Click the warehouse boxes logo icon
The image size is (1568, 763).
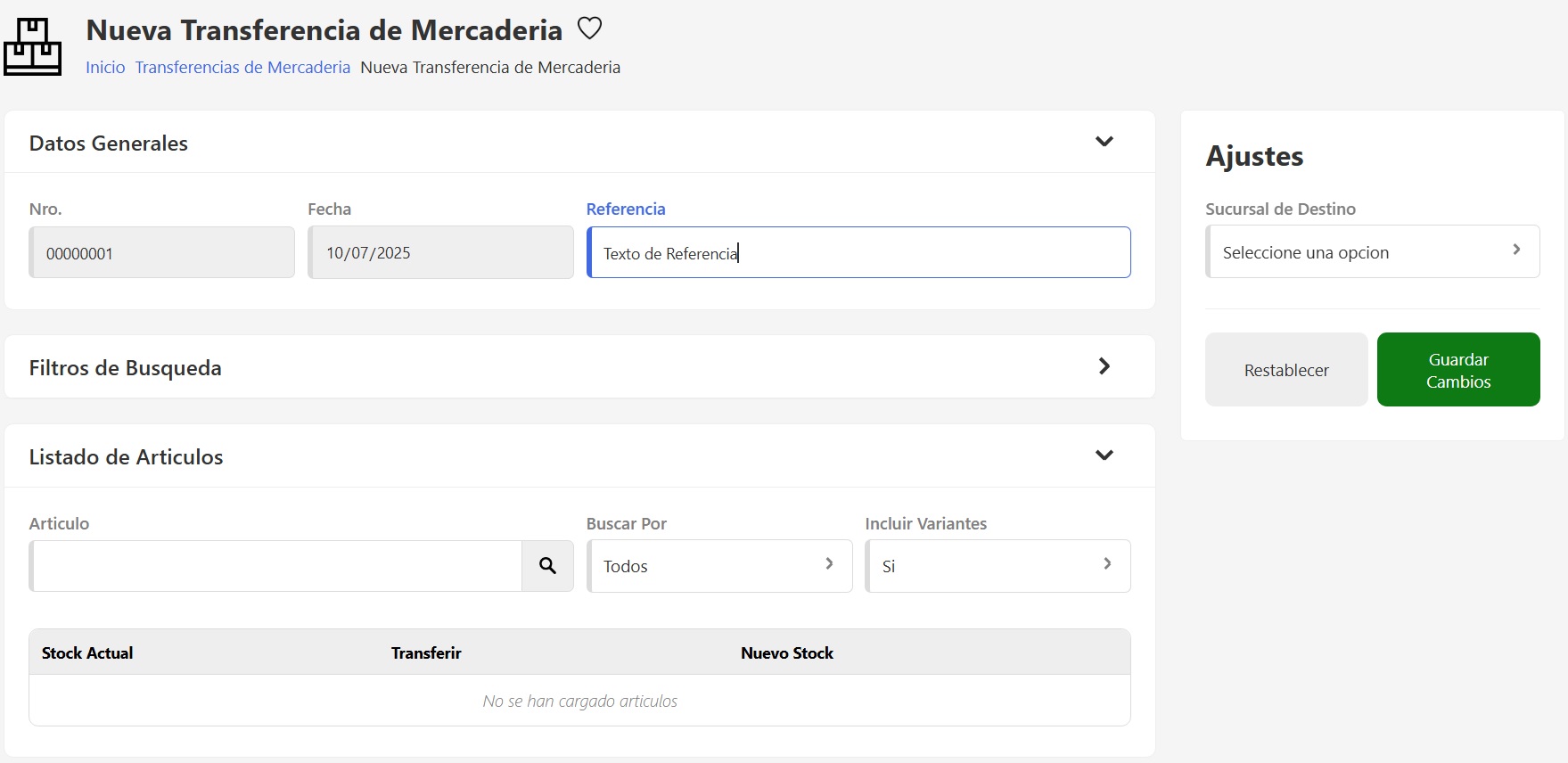(33, 47)
